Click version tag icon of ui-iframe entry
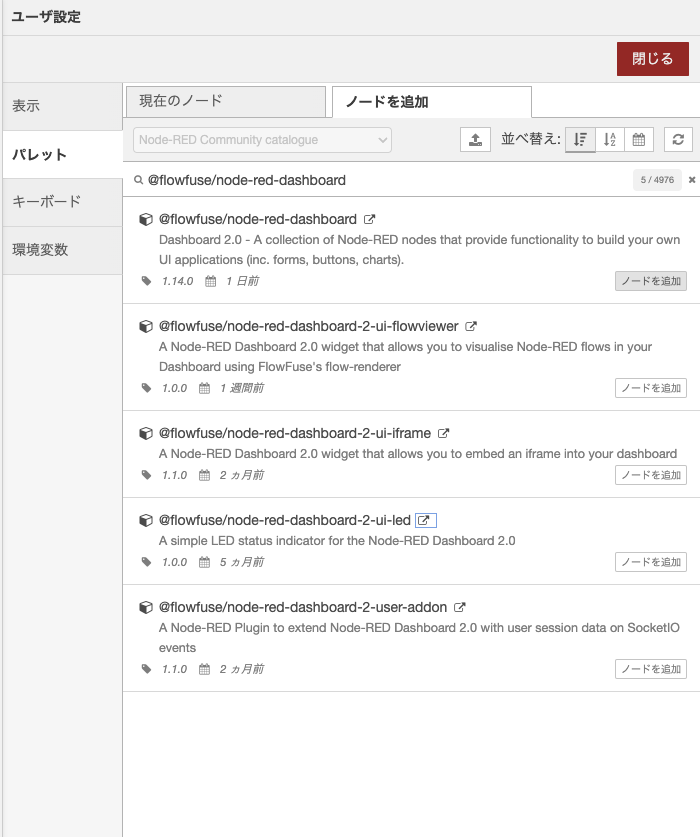The image size is (700, 837). [146, 475]
